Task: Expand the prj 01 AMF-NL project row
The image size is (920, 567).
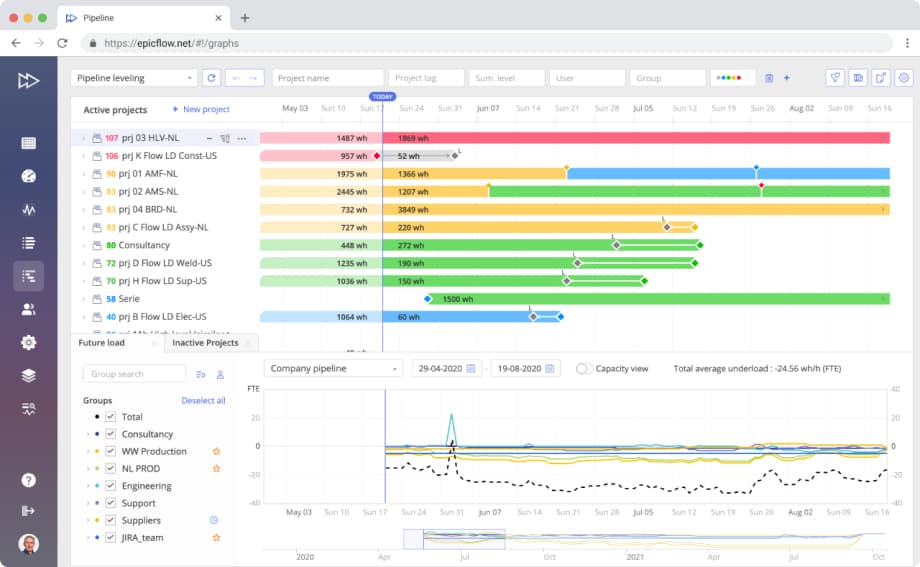Action: (82, 174)
